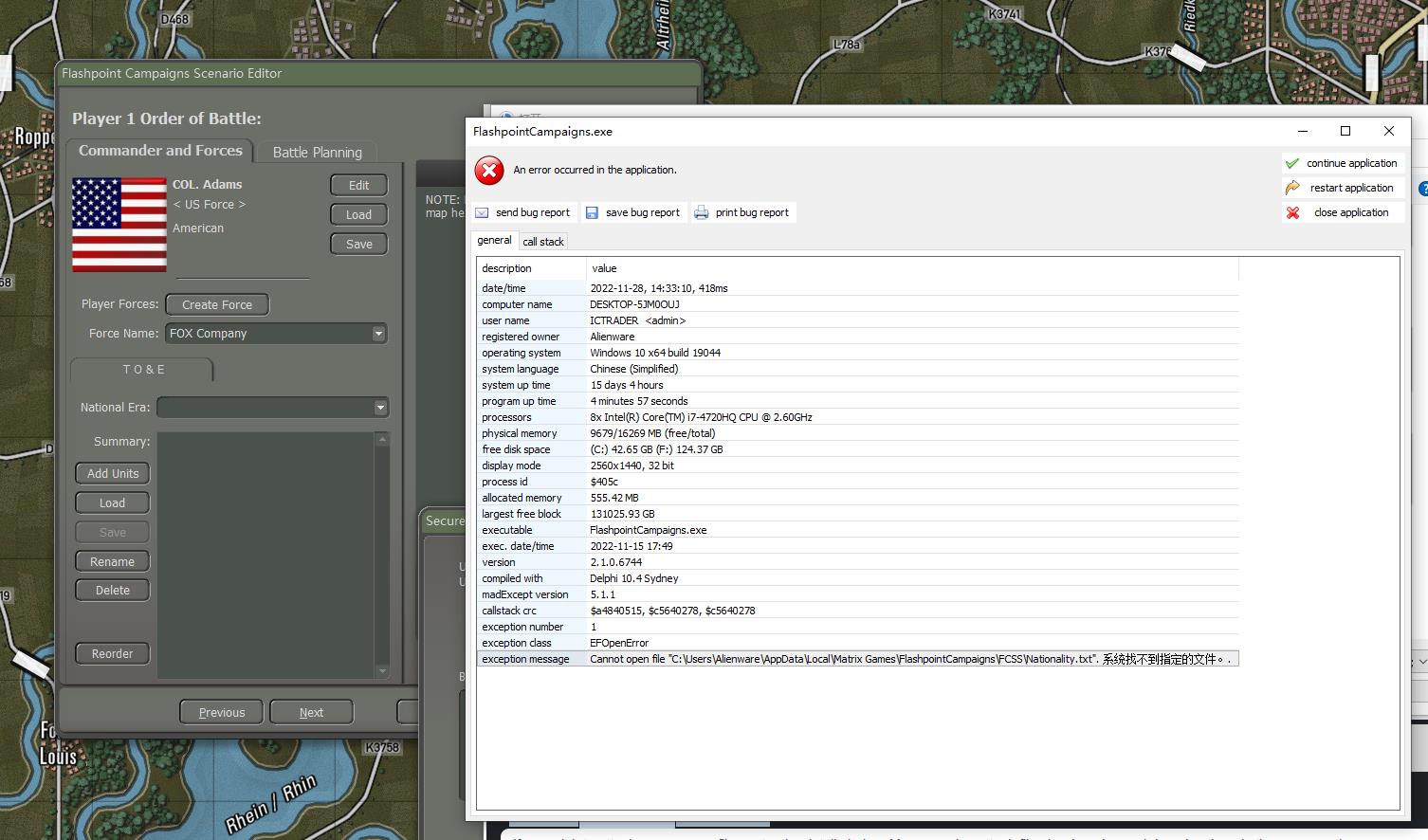Send the bug report
1428x840 pixels.
click(523, 212)
